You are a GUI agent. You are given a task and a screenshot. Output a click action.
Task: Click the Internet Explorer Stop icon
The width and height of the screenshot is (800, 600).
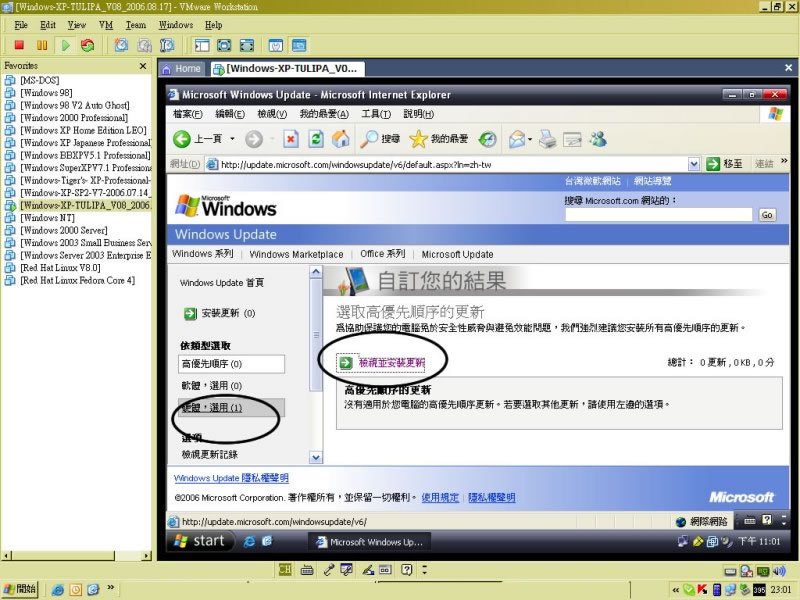291,139
